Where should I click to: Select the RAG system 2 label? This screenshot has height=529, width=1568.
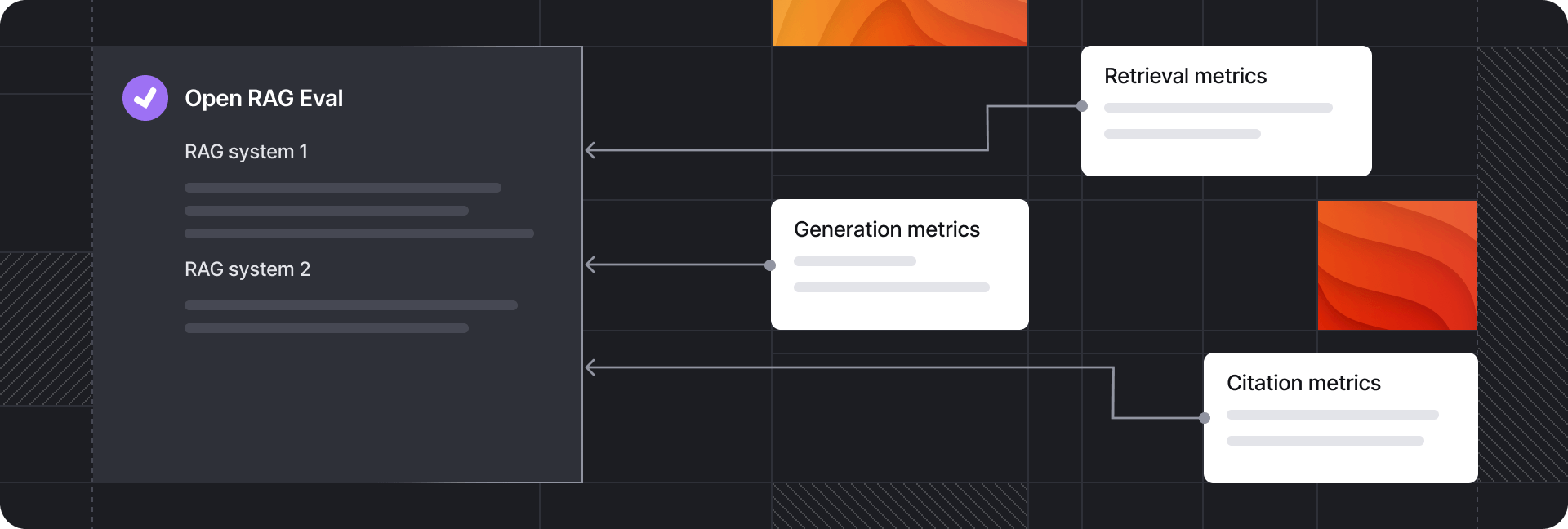click(247, 269)
